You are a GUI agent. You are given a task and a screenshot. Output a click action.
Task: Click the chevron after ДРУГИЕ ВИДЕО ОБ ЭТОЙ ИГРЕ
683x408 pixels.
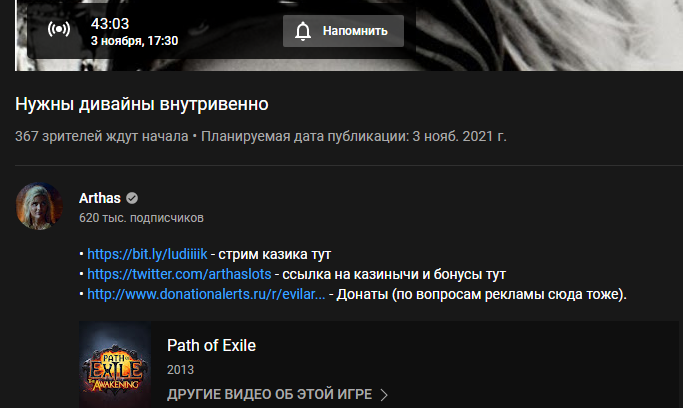click(384, 395)
